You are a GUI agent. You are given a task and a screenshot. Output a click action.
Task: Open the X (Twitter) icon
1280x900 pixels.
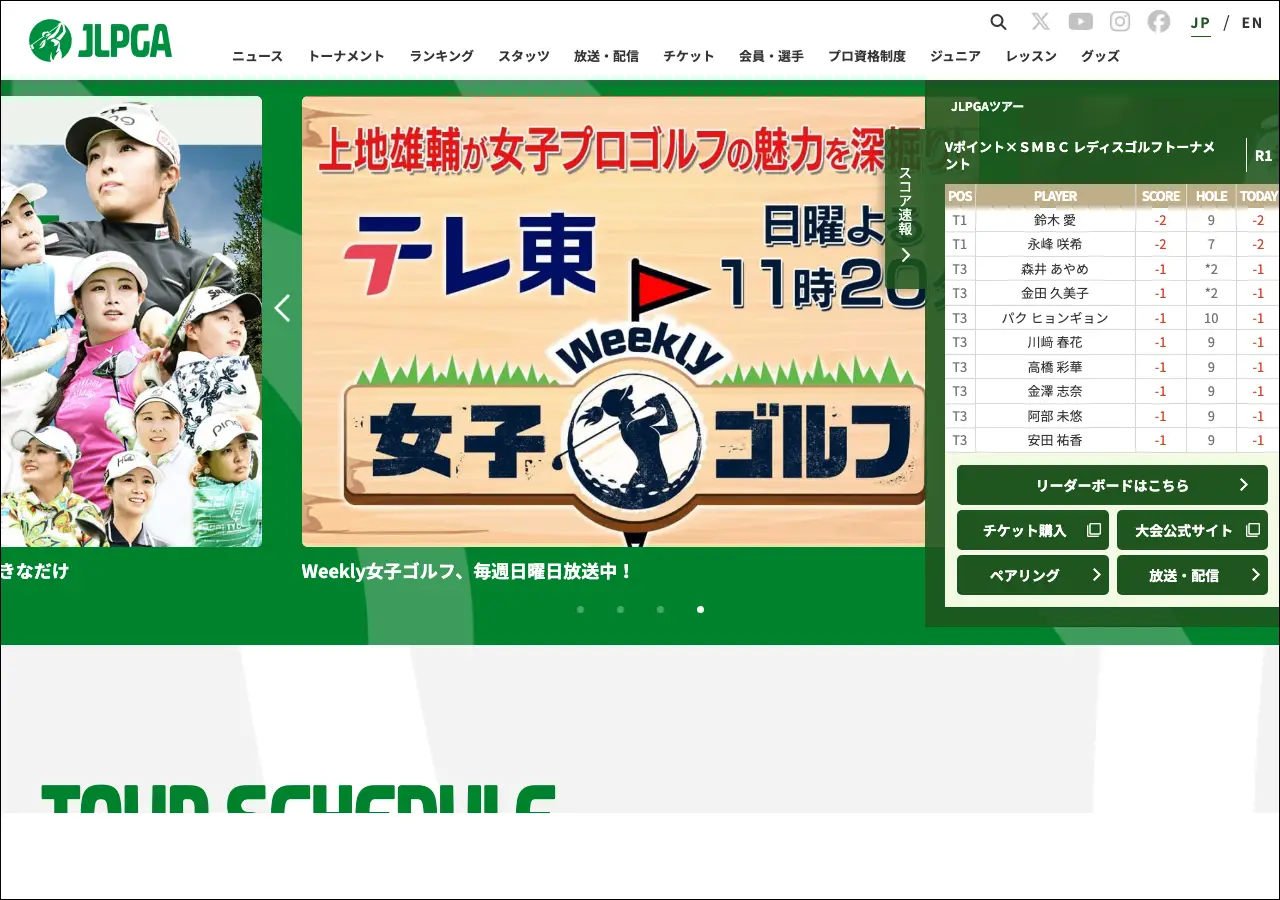pos(1040,22)
